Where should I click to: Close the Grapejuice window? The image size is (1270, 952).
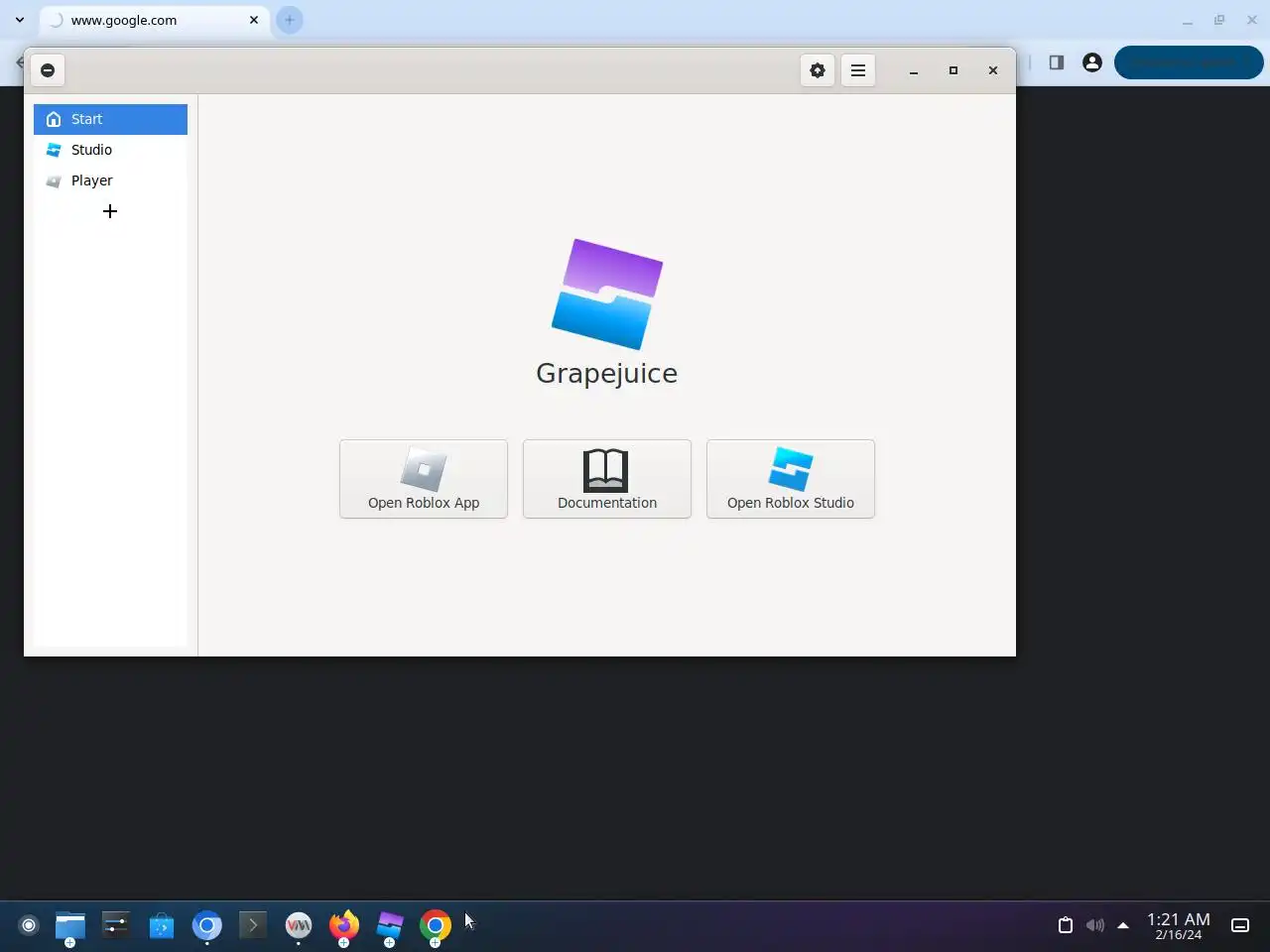(x=993, y=70)
